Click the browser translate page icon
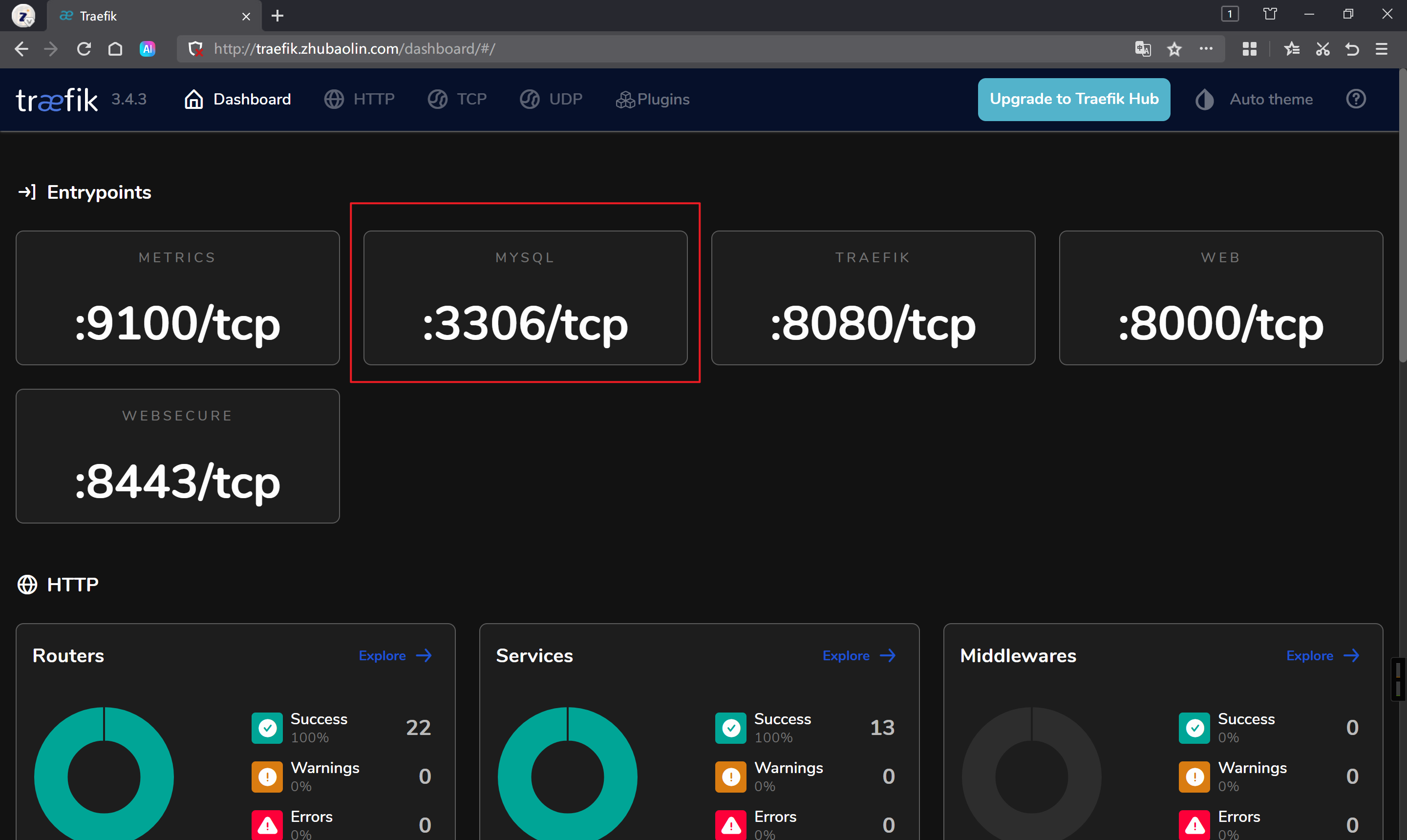Viewport: 1407px width, 840px height. [1143, 49]
